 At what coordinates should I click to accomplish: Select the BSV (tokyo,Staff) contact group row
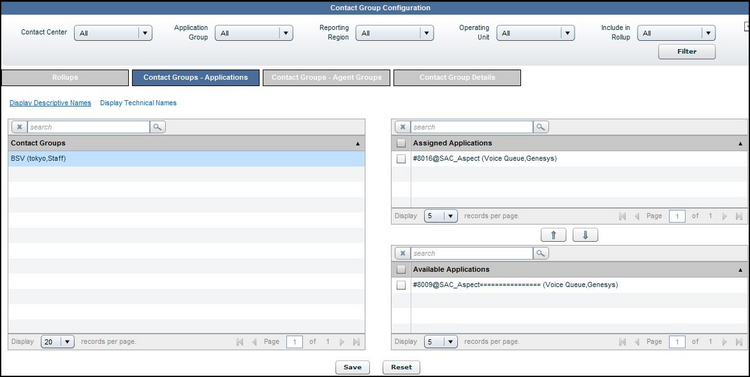click(187, 159)
